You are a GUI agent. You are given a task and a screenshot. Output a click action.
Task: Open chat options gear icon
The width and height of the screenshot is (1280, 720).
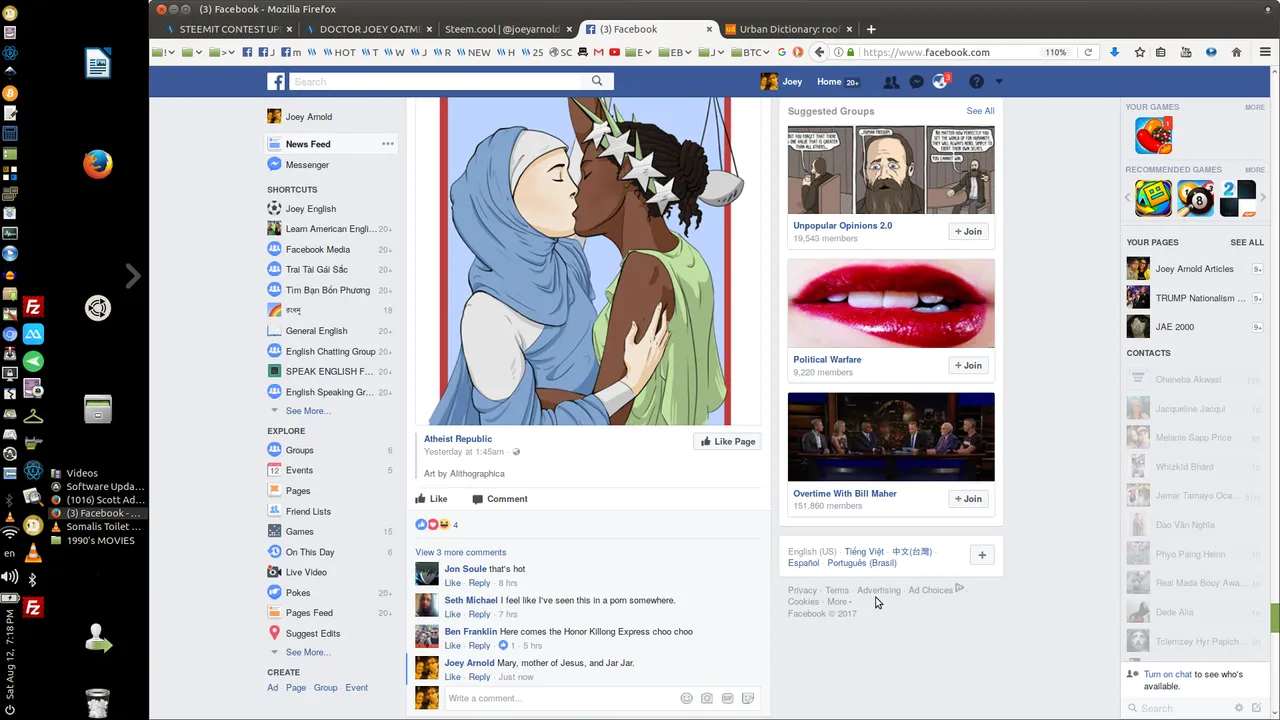point(1238,708)
